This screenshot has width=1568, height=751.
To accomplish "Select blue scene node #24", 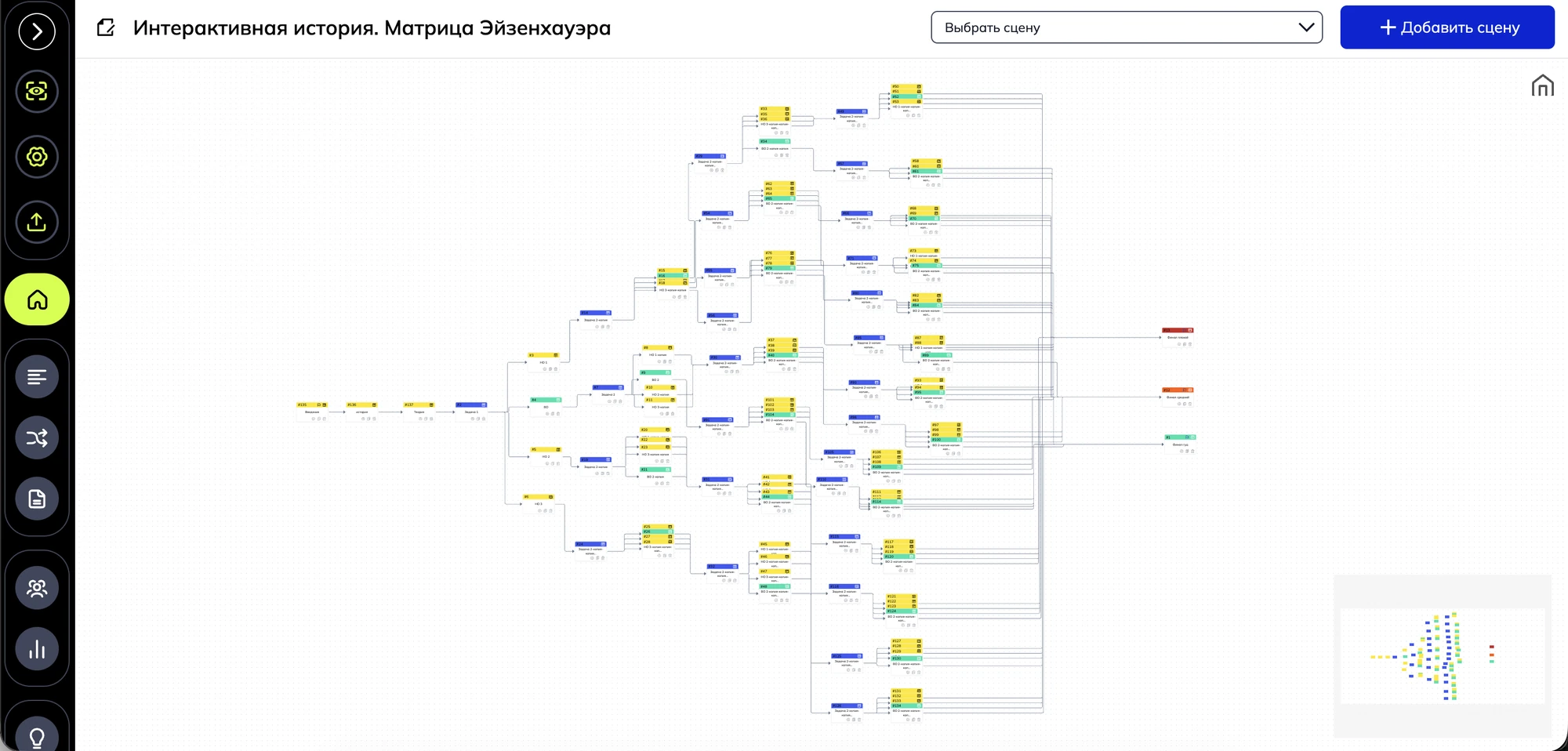I will pos(591,550).
